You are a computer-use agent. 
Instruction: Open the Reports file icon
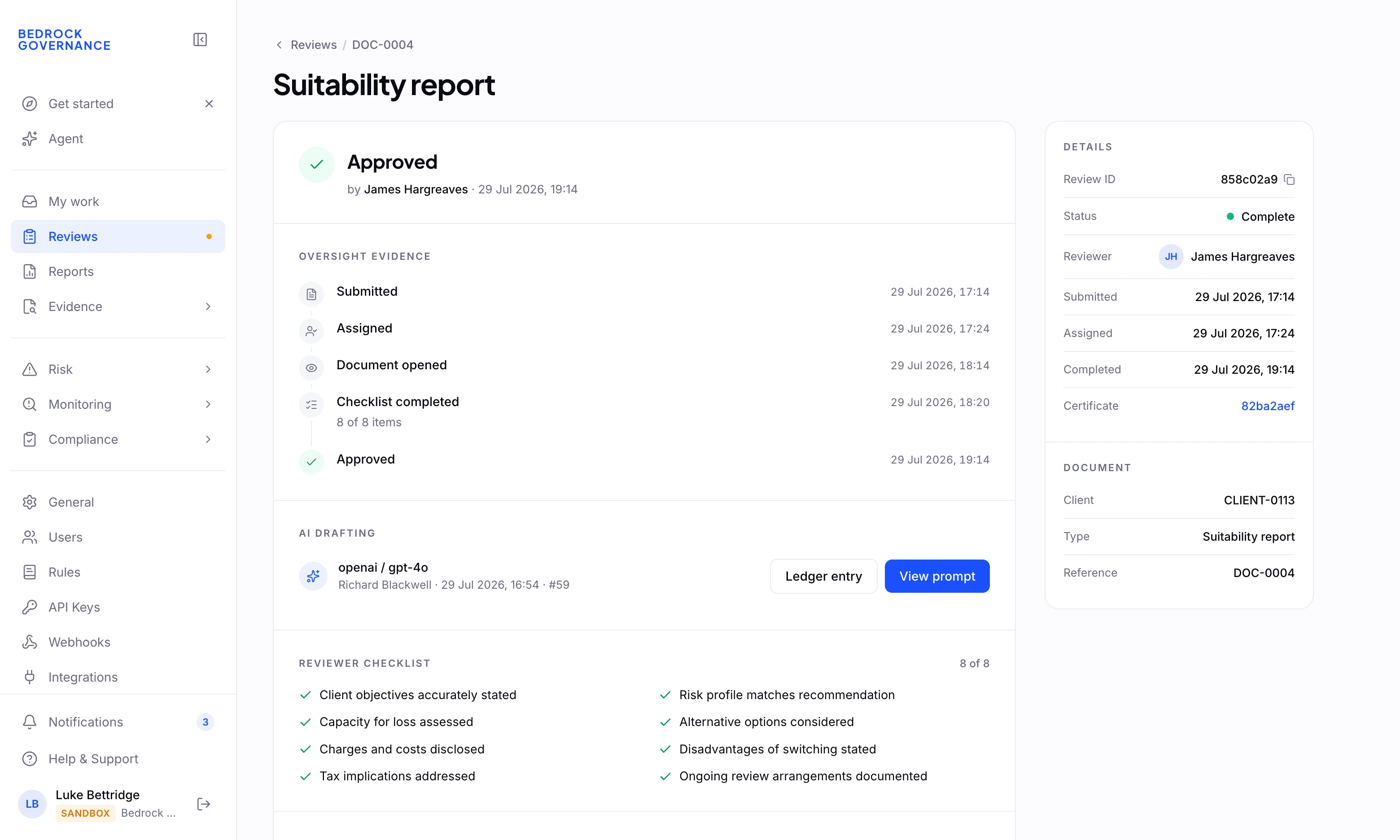(30, 271)
